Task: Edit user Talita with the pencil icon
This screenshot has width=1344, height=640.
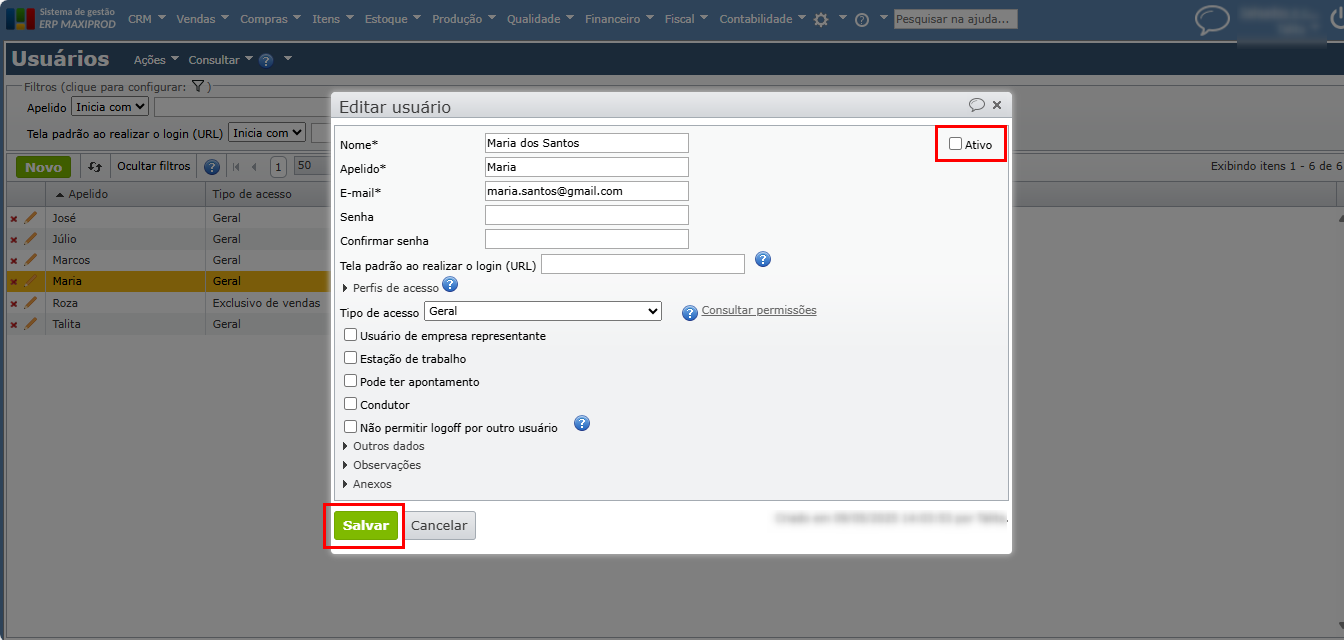Action: pos(31,323)
